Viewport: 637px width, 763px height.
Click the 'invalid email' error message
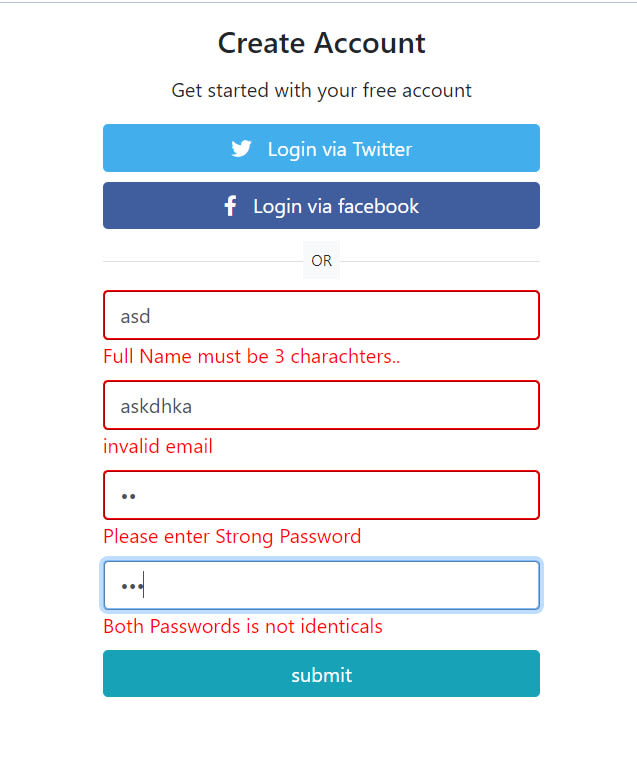click(x=158, y=447)
